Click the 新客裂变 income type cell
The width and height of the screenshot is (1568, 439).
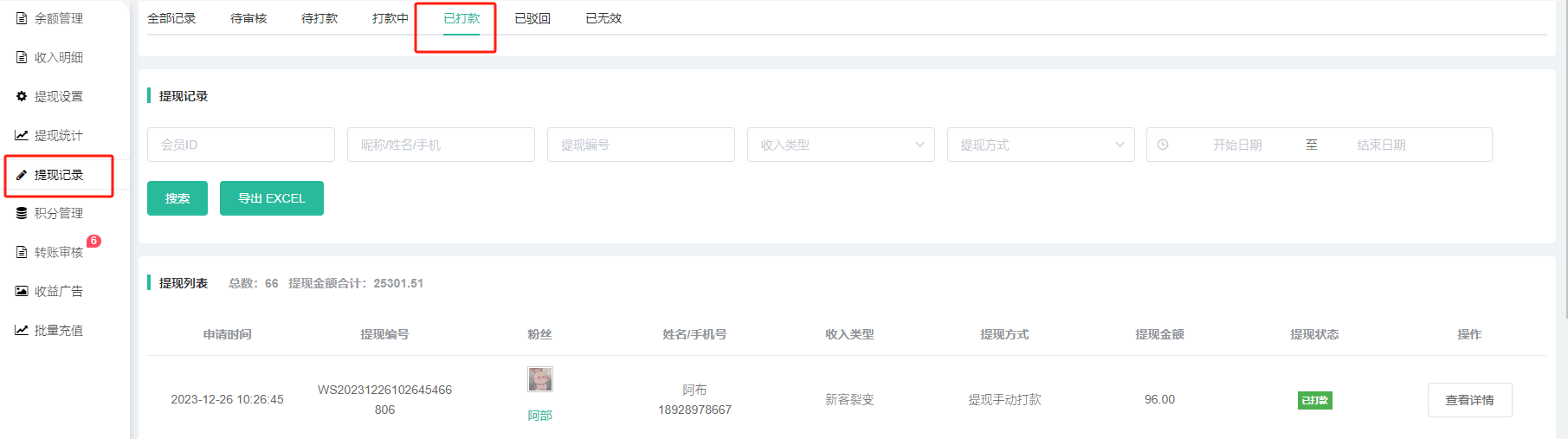coord(849,399)
